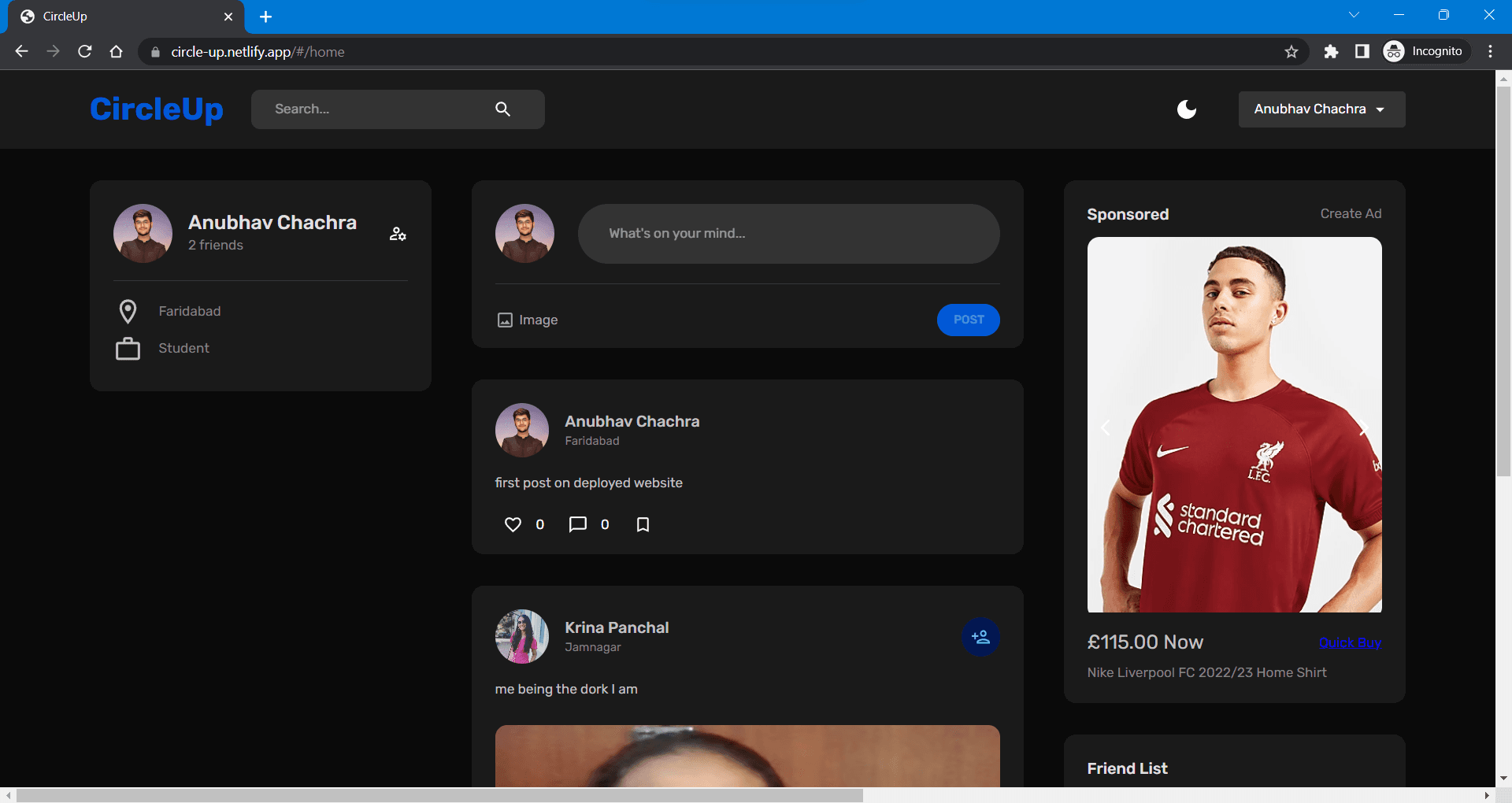Screen dimensions: 1512x803
Task: Go to the previous sponsored ad image
Action: coord(1106,427)
